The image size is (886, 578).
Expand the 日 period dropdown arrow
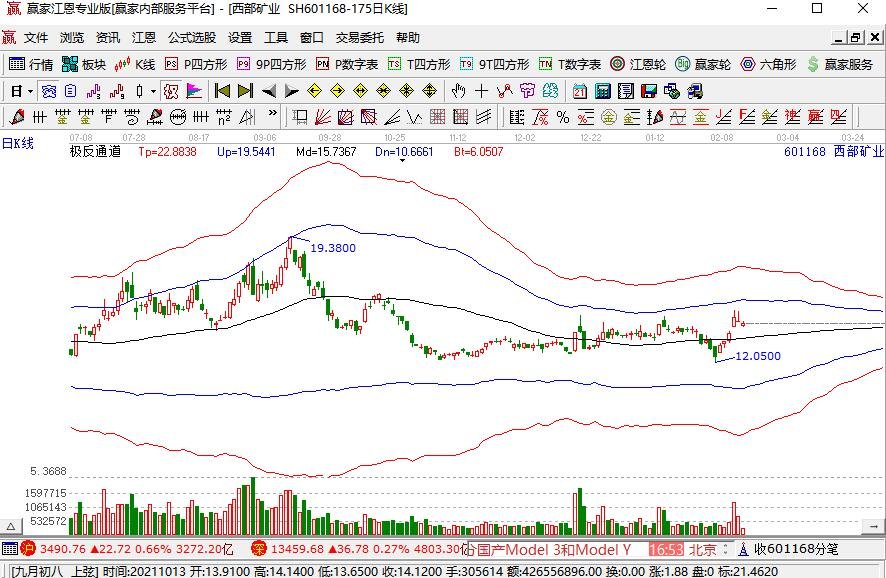(31, 92)
